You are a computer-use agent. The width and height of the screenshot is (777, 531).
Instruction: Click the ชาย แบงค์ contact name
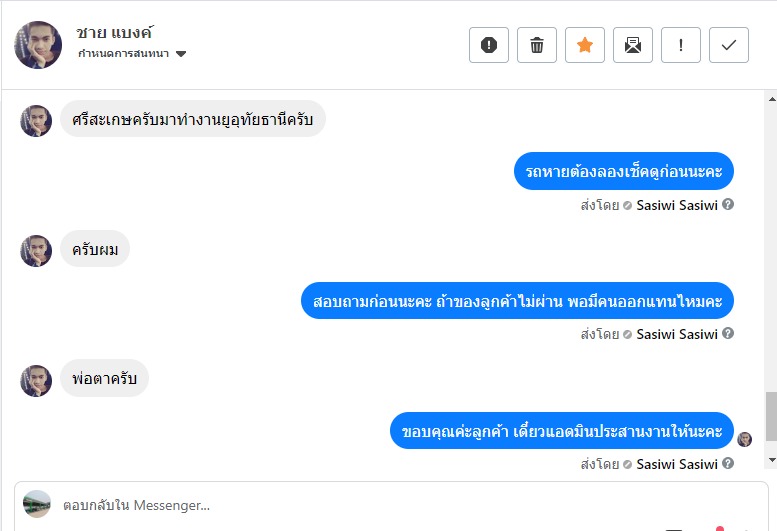[114, 33]
